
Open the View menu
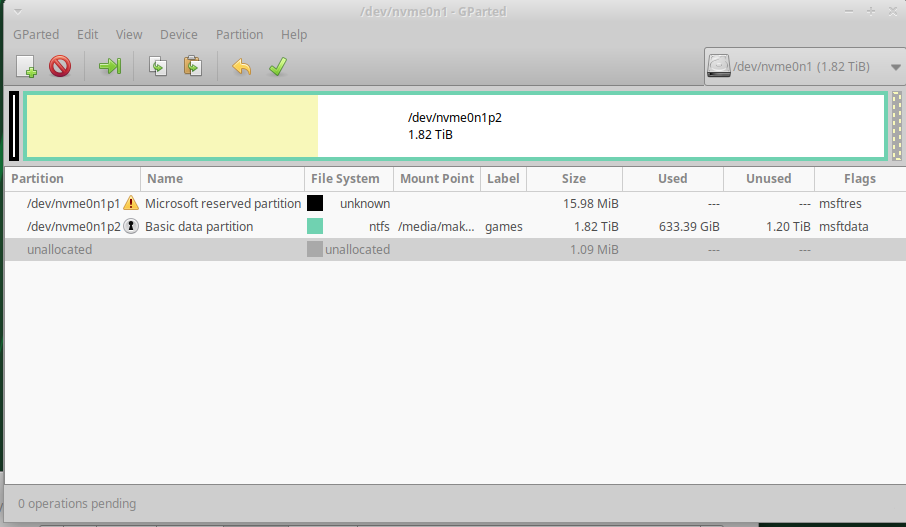click(129, 35)
